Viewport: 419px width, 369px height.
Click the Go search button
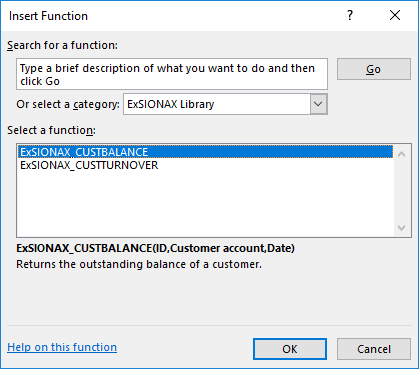pyautogui.click(x=374, y=69)
